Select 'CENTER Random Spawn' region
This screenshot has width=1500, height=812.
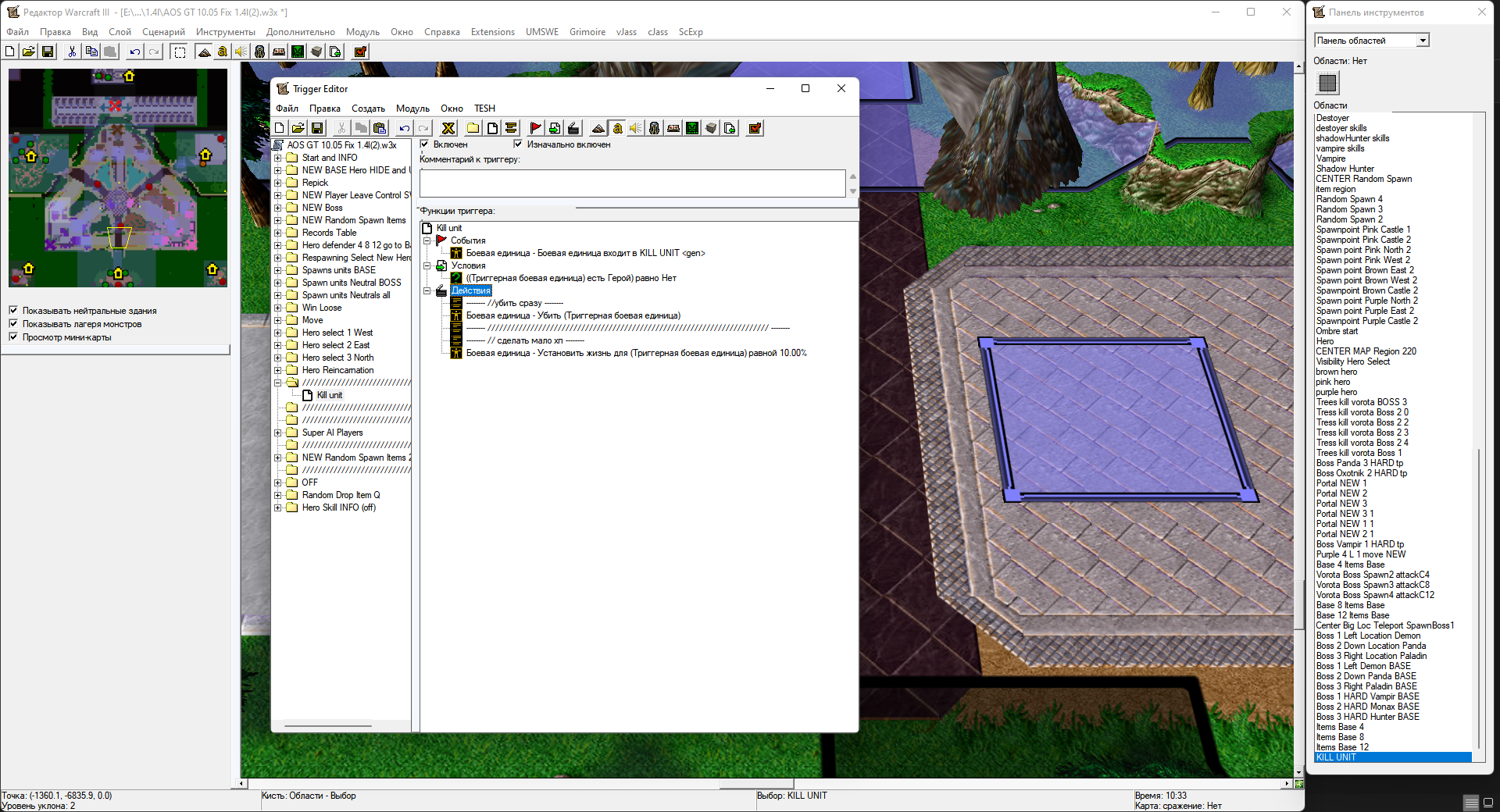tap(1364, 179)
